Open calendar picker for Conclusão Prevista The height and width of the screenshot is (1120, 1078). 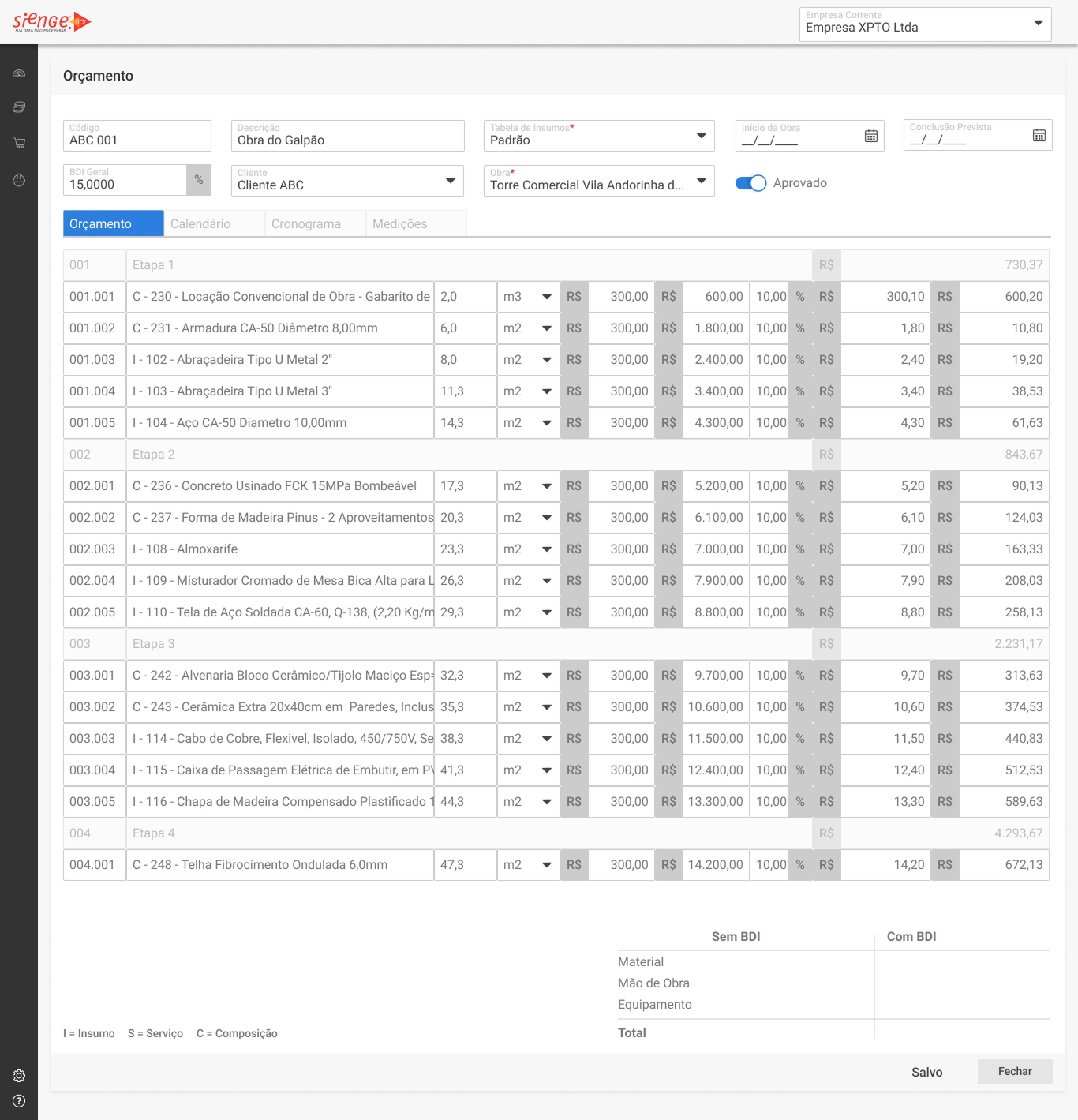click(x=1039, y=136)
